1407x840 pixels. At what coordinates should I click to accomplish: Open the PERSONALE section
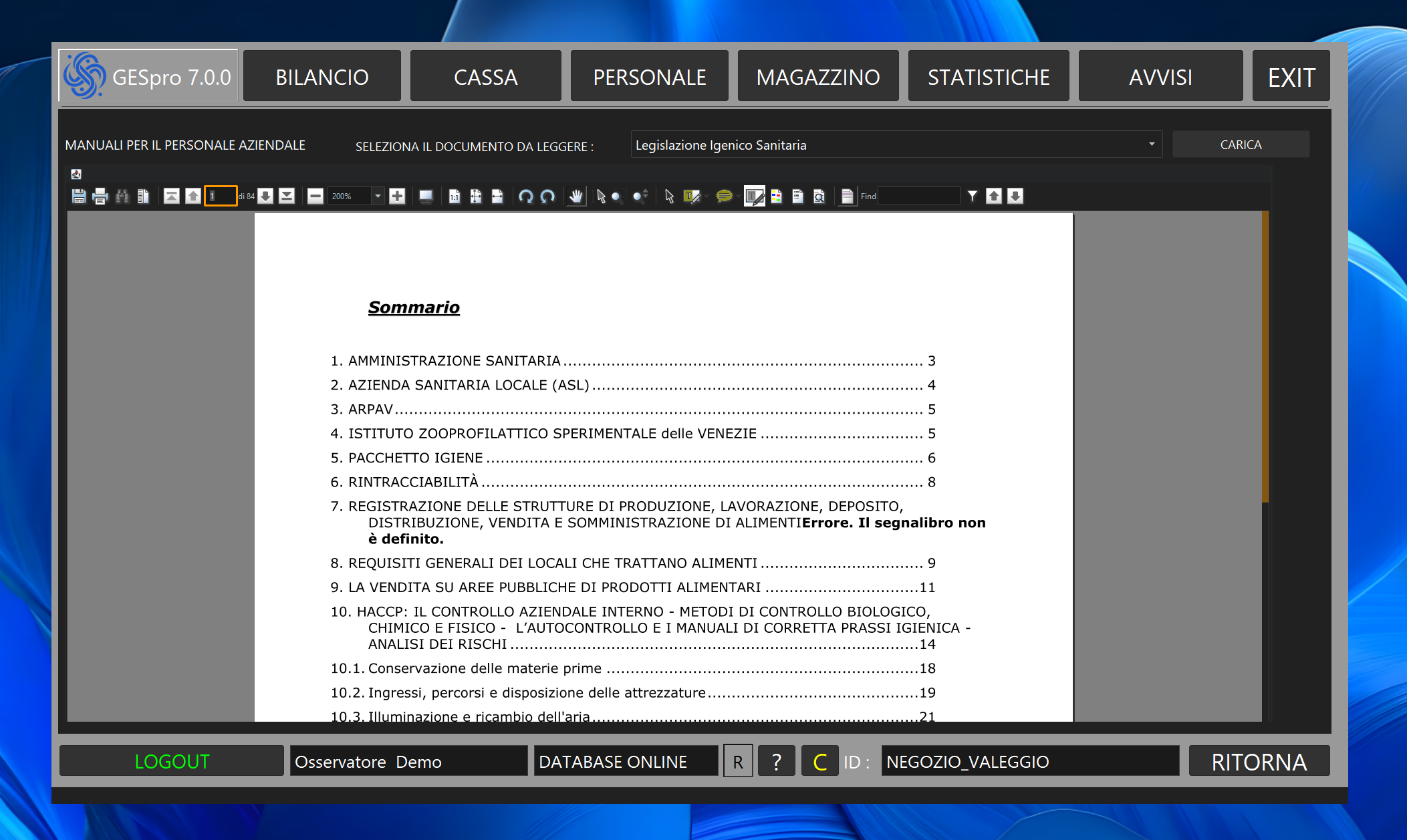(650, 77)
